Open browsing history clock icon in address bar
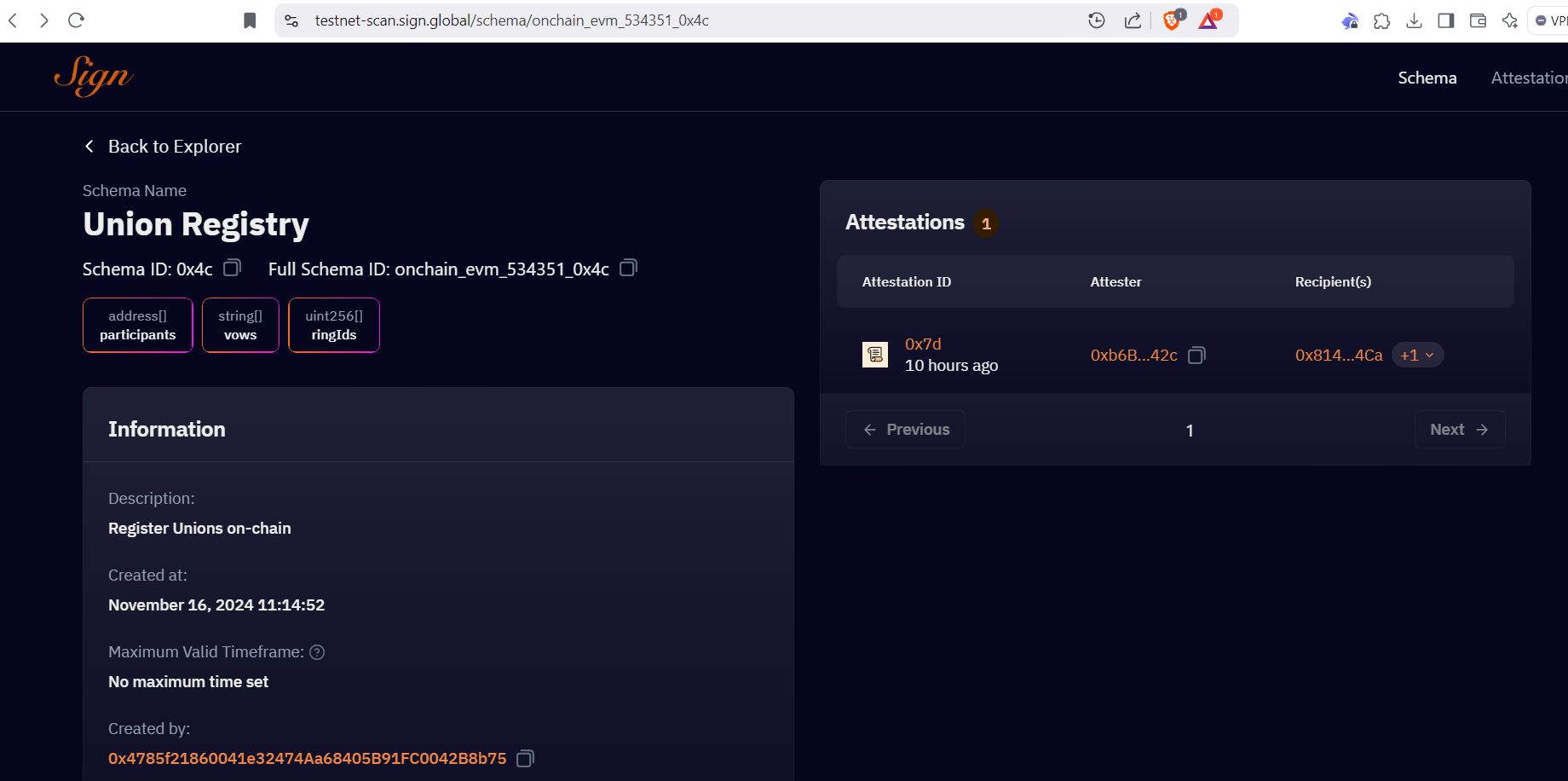Image resolution: width=1568 pixels, height=781 pixels. tap(1097, 20)
